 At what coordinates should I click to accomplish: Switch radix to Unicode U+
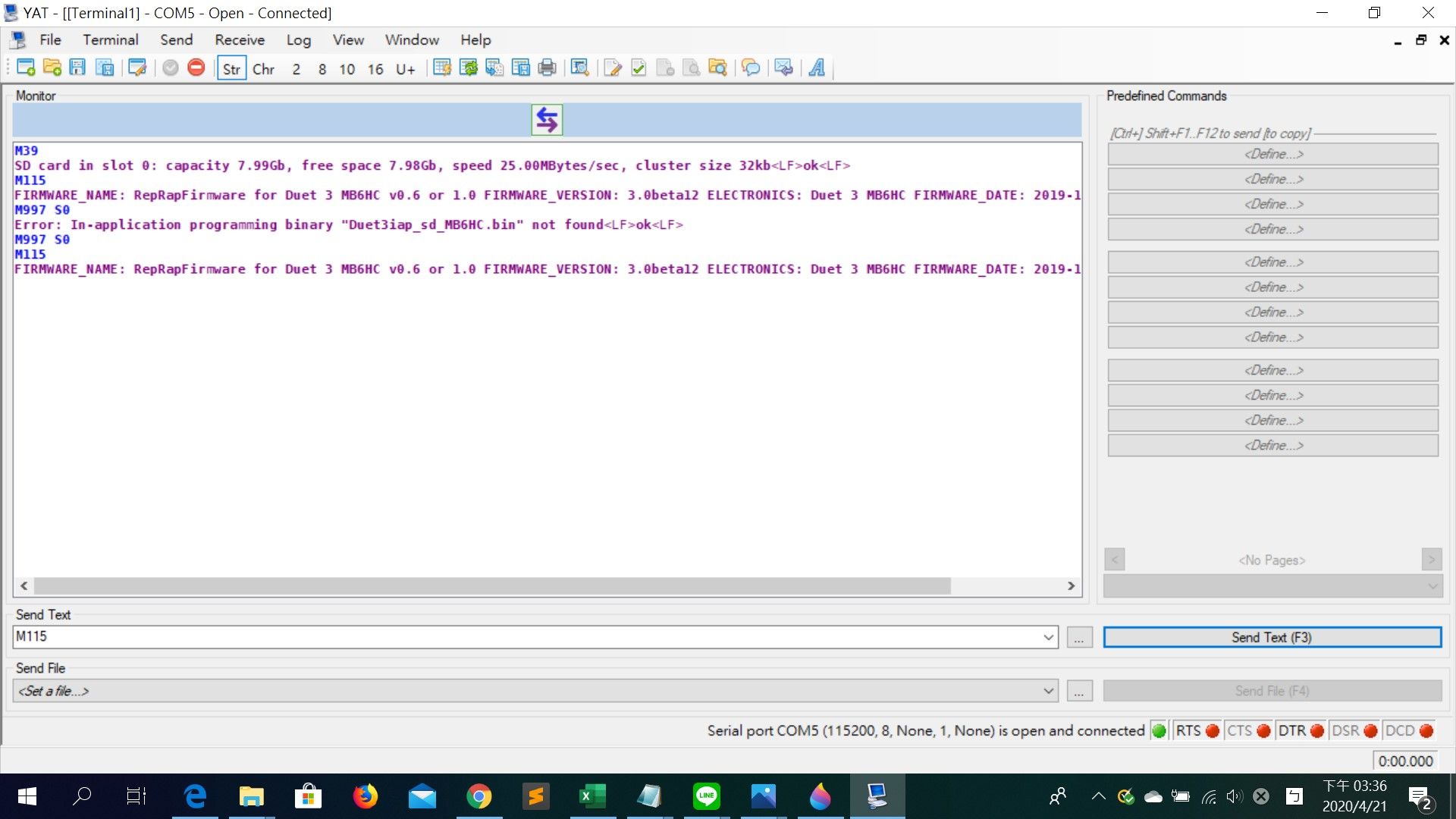point(406,68)
